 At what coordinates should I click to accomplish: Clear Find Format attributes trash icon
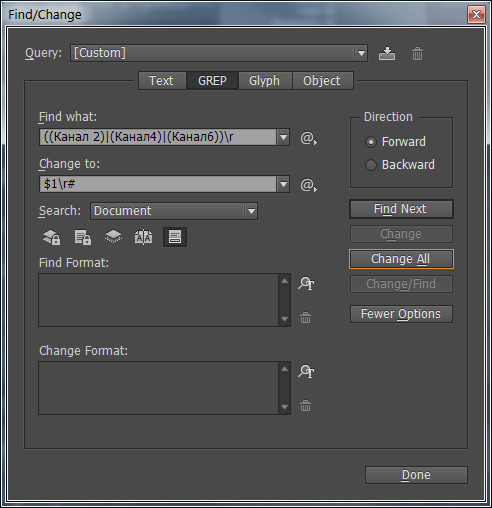[305, 318]
